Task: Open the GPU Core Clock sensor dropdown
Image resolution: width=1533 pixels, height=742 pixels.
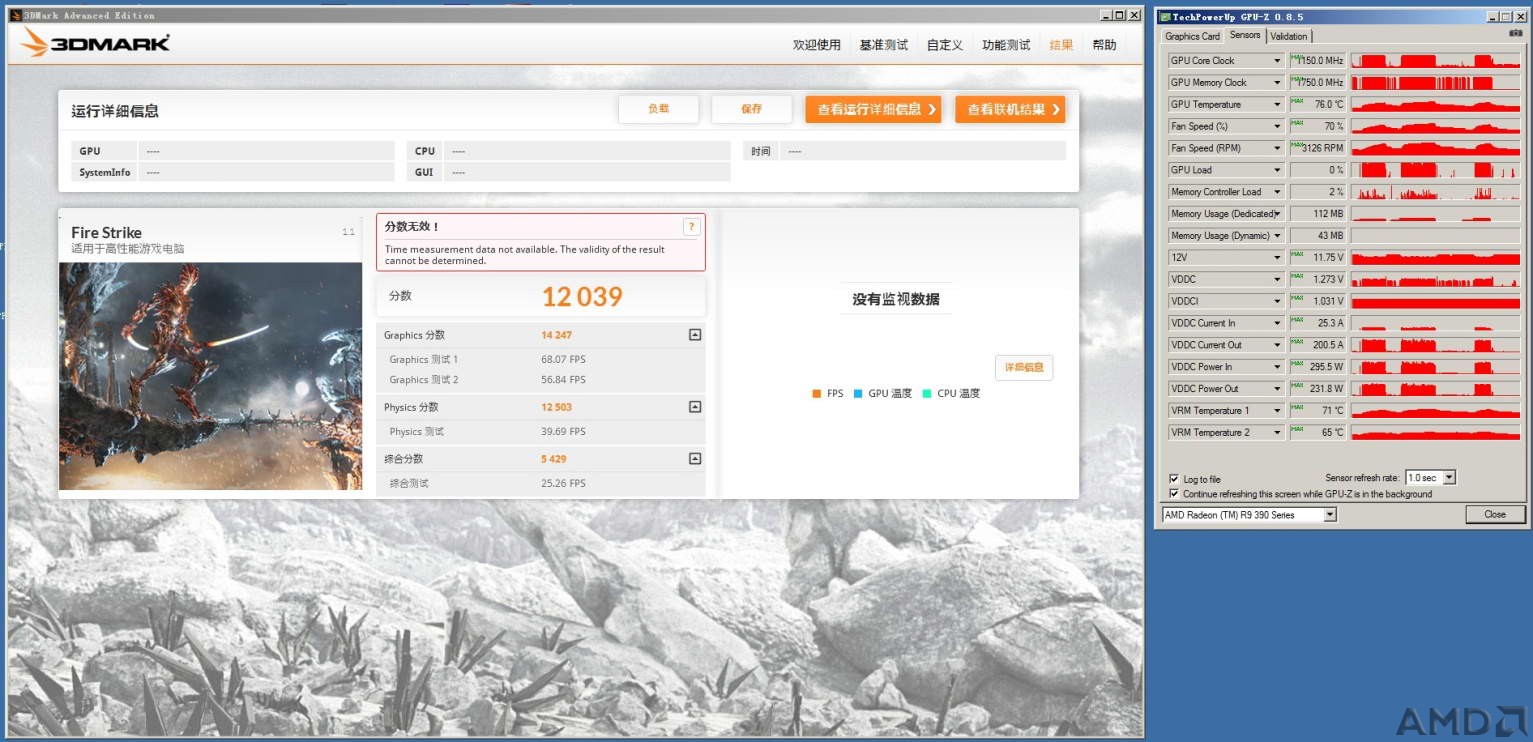Action: [1277, 61]
